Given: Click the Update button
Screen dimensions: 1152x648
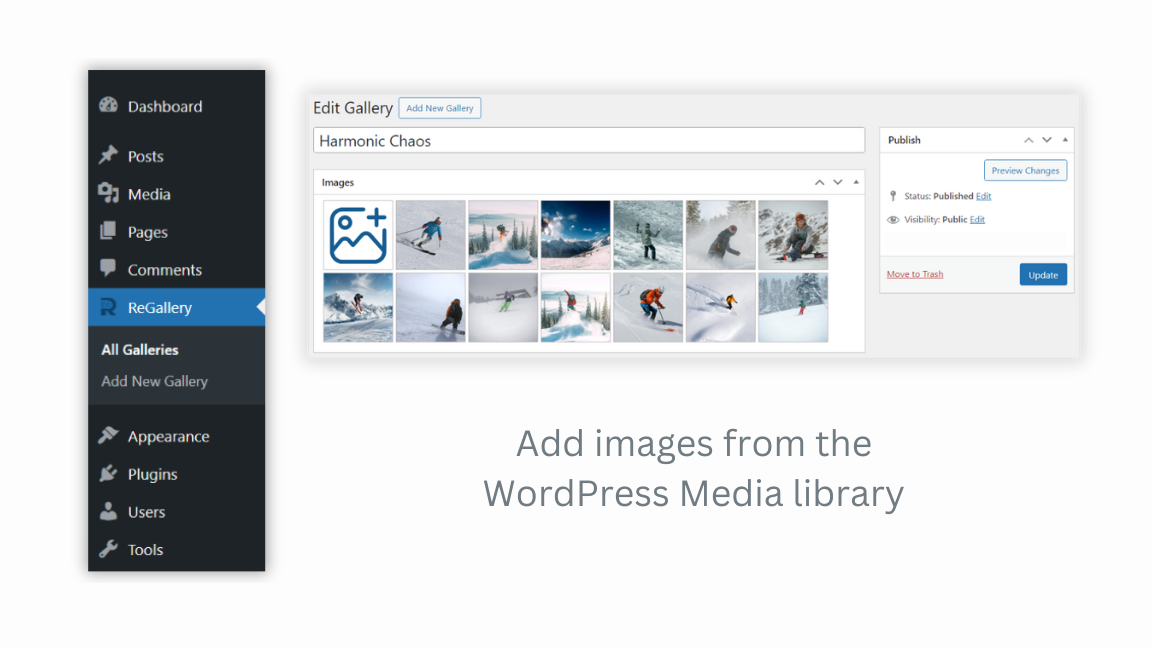Looking at the screenshot, I should pos(1043,274).
